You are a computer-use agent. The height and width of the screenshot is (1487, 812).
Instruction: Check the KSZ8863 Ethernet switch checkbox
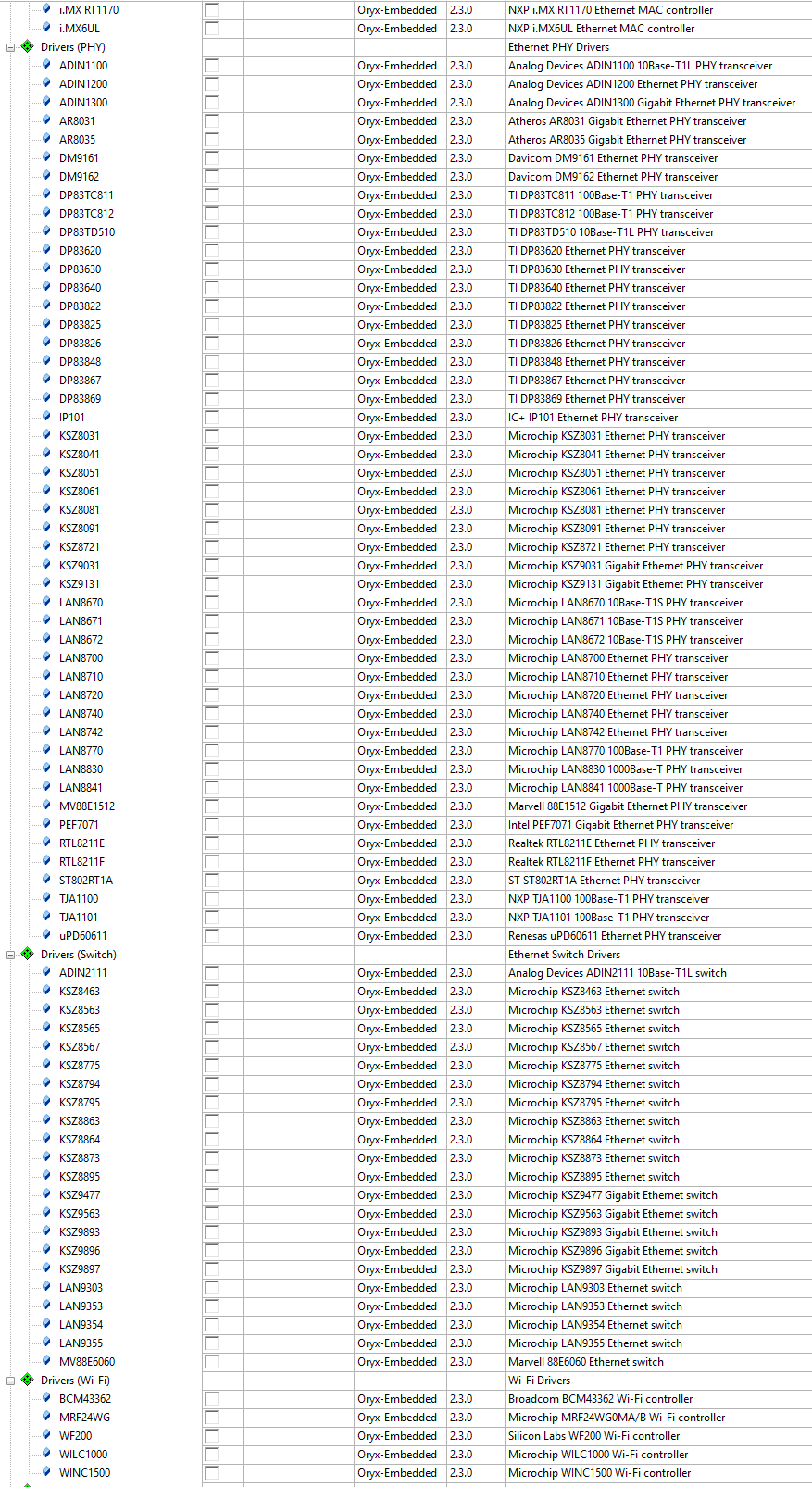[x=212, y=1121]
